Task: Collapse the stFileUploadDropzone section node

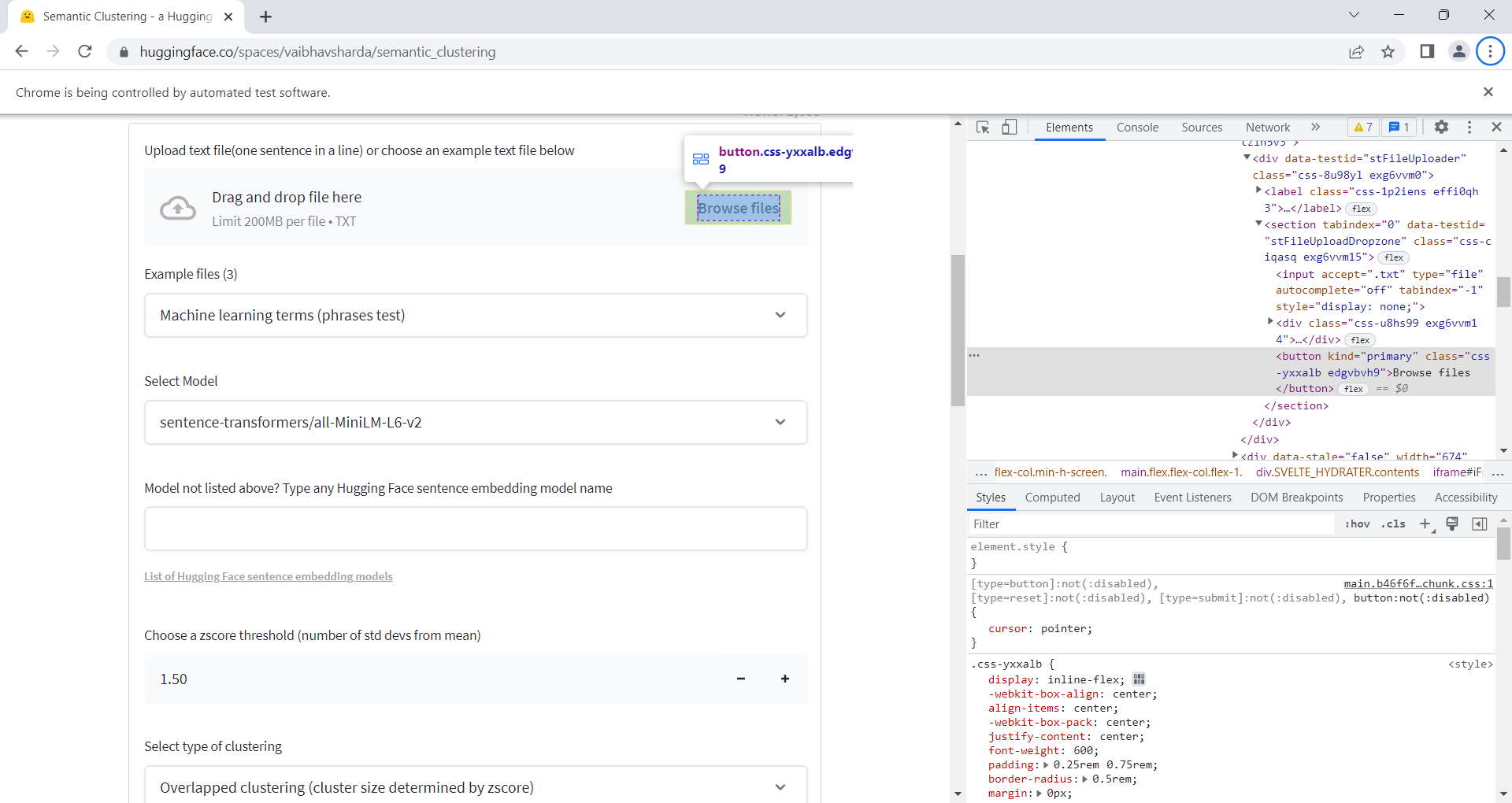Action: 1258,224
